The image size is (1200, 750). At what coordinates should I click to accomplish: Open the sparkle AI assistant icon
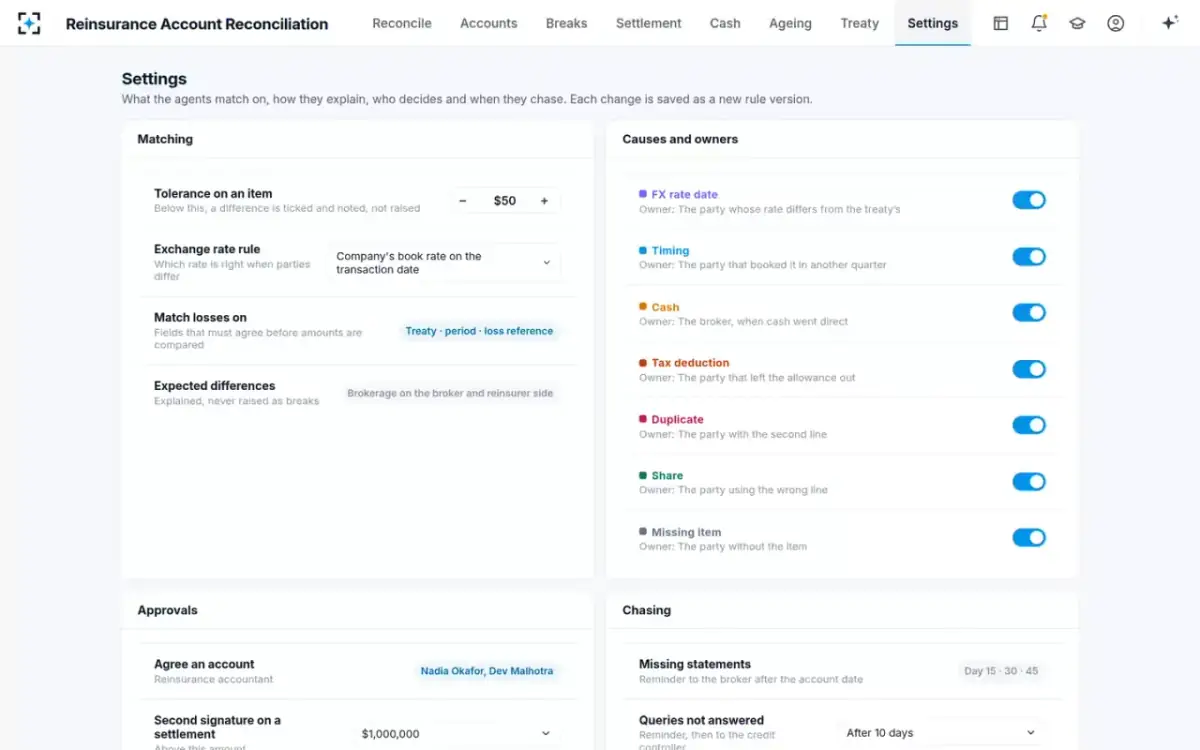coord(1170,23)
